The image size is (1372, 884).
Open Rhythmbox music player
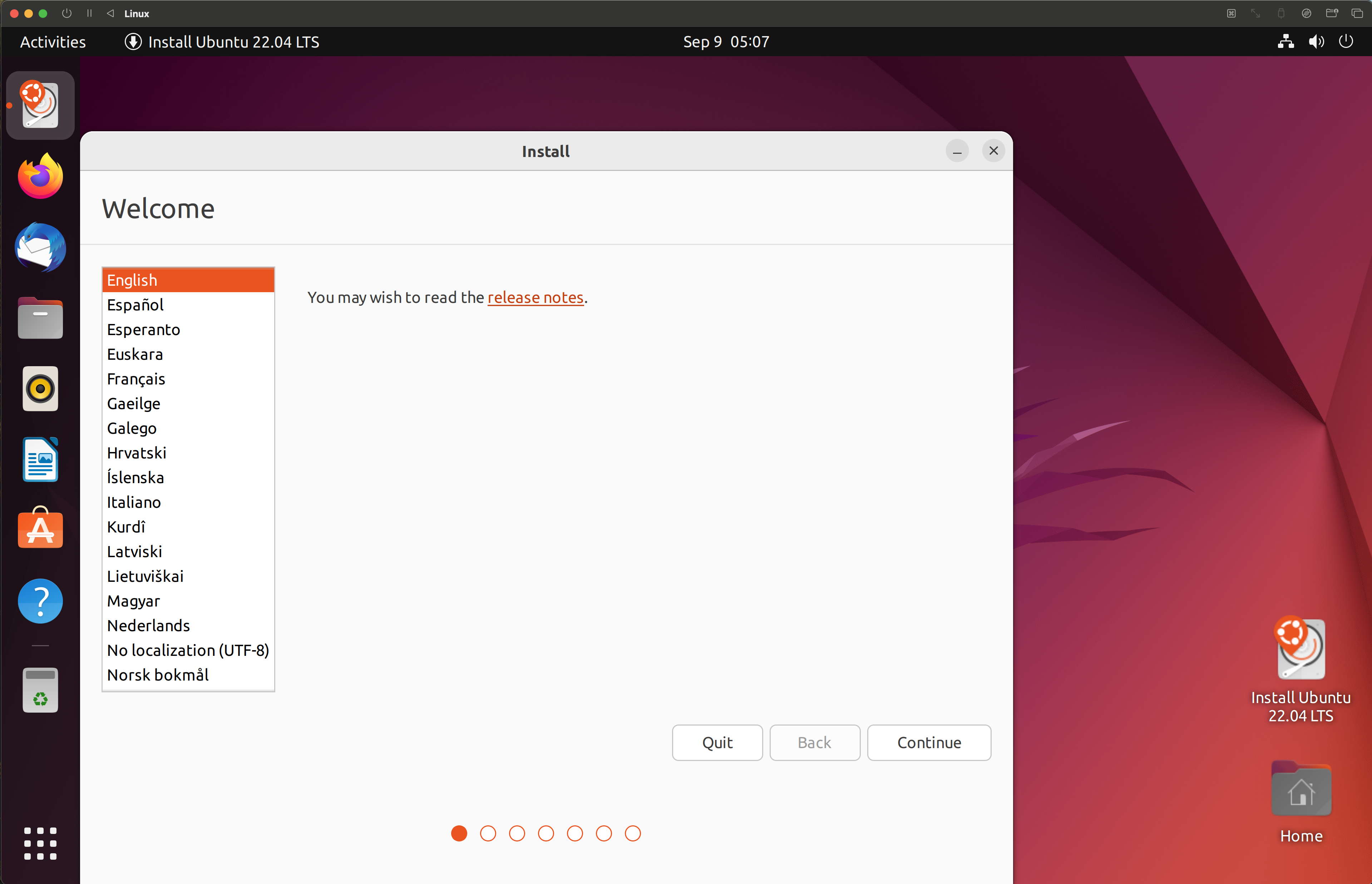click(40, 389)
